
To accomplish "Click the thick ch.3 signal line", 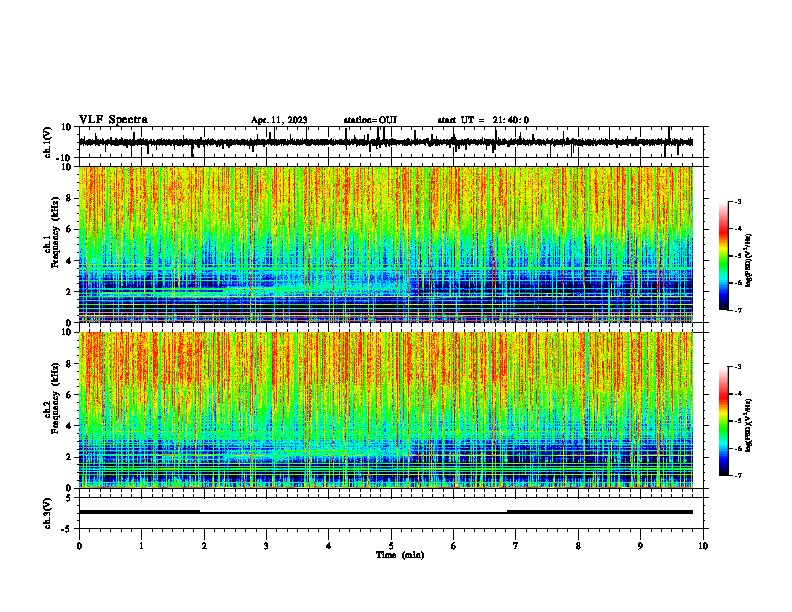I will point(385,512).
